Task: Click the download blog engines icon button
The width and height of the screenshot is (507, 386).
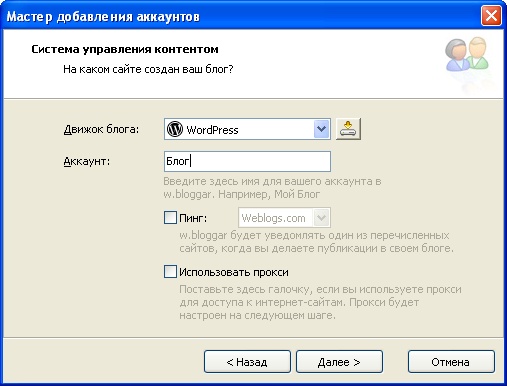Action: pos(348,129)
